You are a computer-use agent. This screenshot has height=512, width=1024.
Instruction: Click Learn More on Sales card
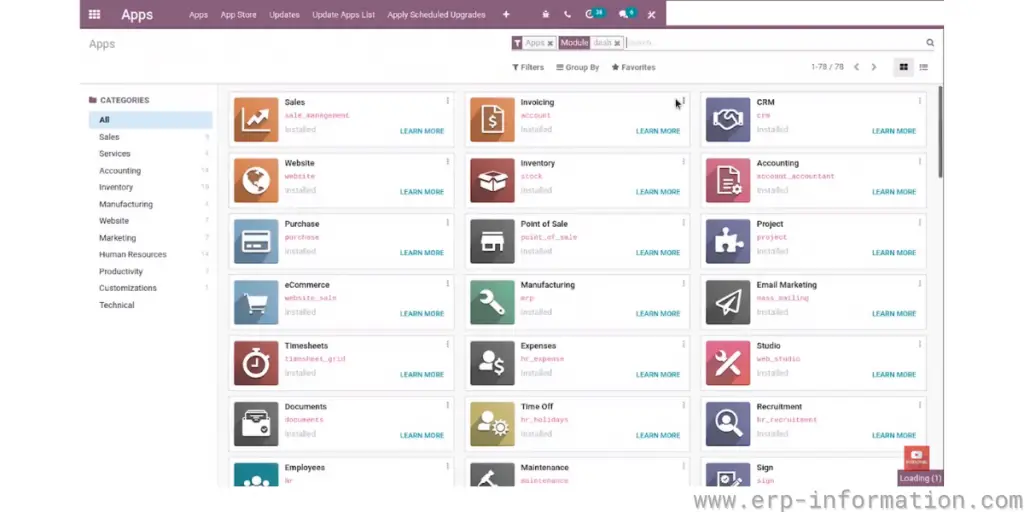pyautogui.click(x=422, y=131)
